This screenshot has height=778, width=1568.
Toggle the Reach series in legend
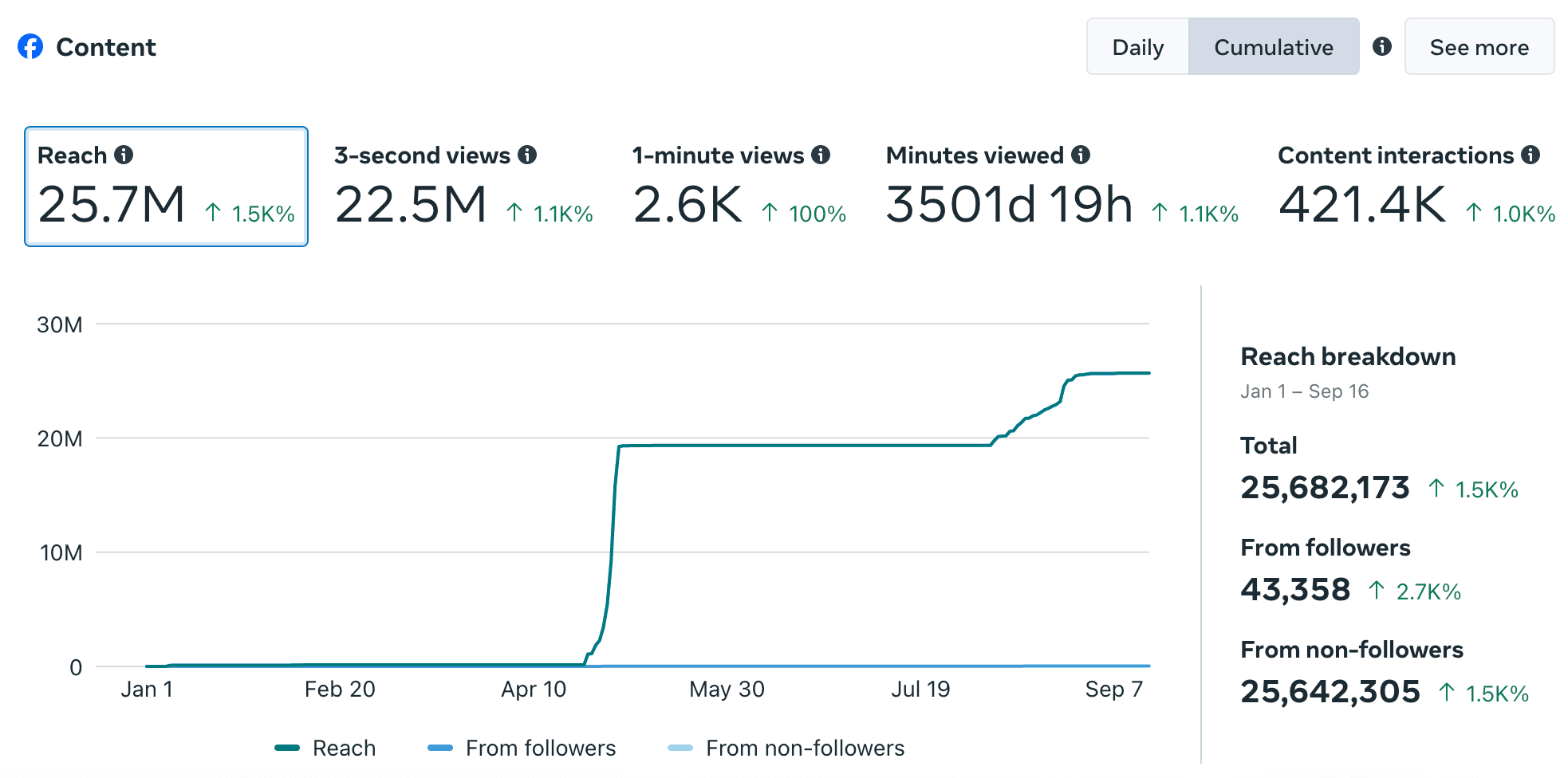point(325,748)
